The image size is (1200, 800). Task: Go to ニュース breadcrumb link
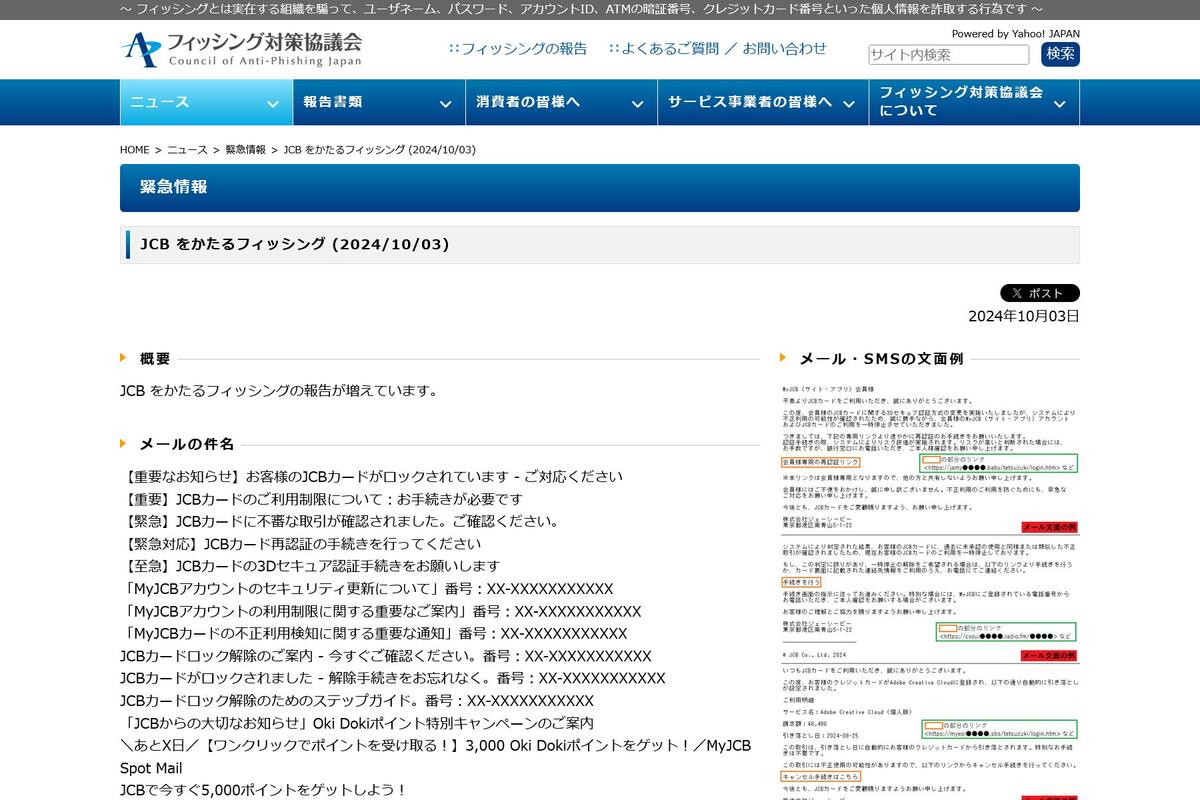click(x=187, y=150)
